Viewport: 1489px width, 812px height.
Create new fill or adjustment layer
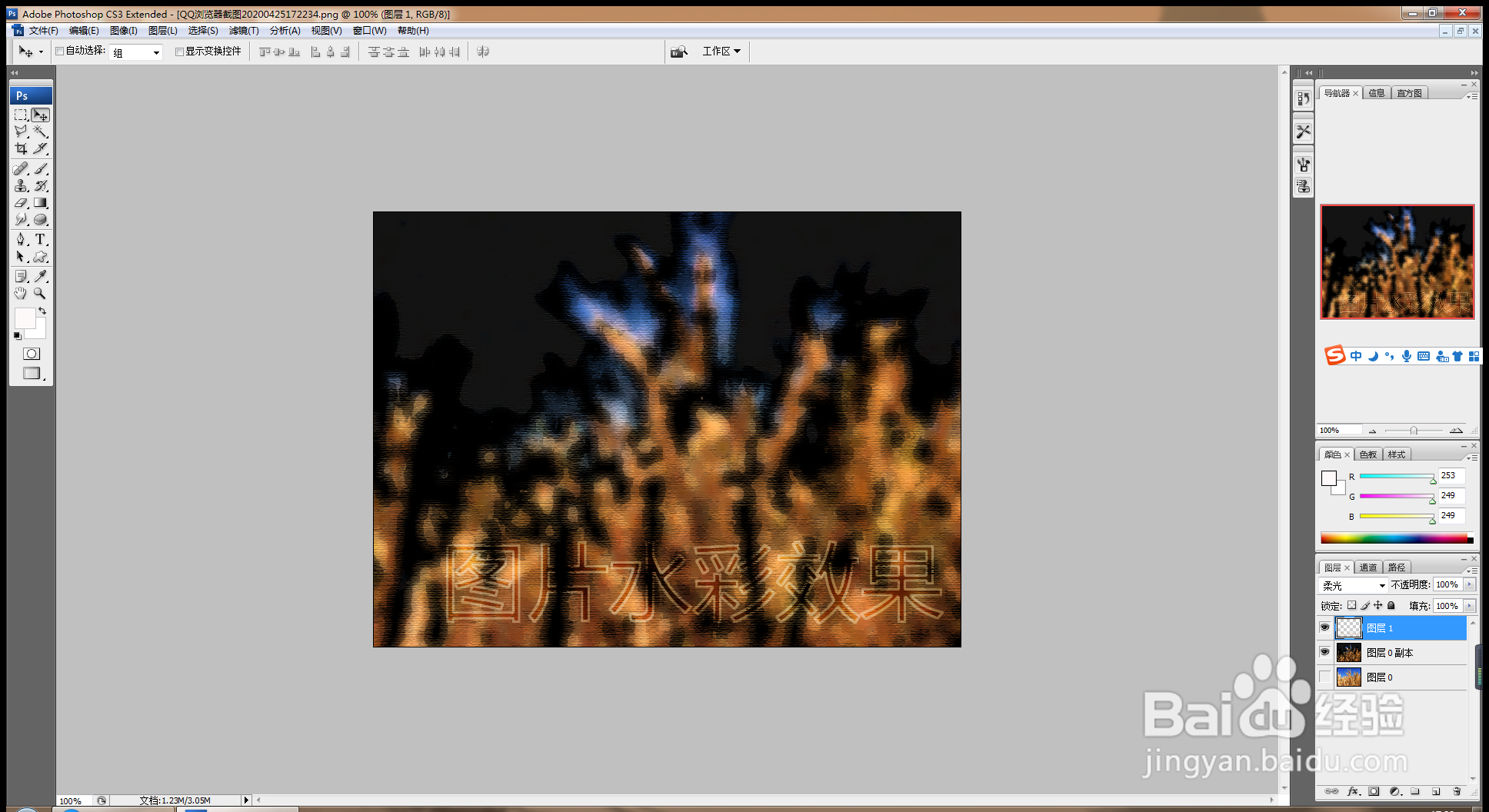tap(1395, 791)
